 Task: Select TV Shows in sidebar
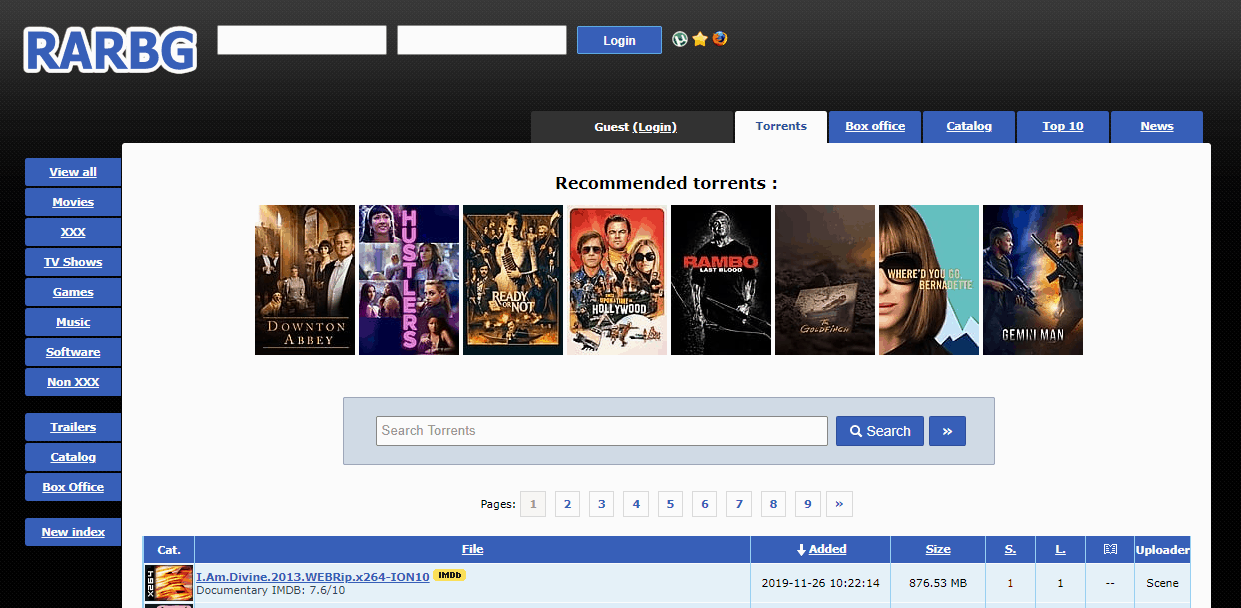pyautogui.click(x=73, y=262)
